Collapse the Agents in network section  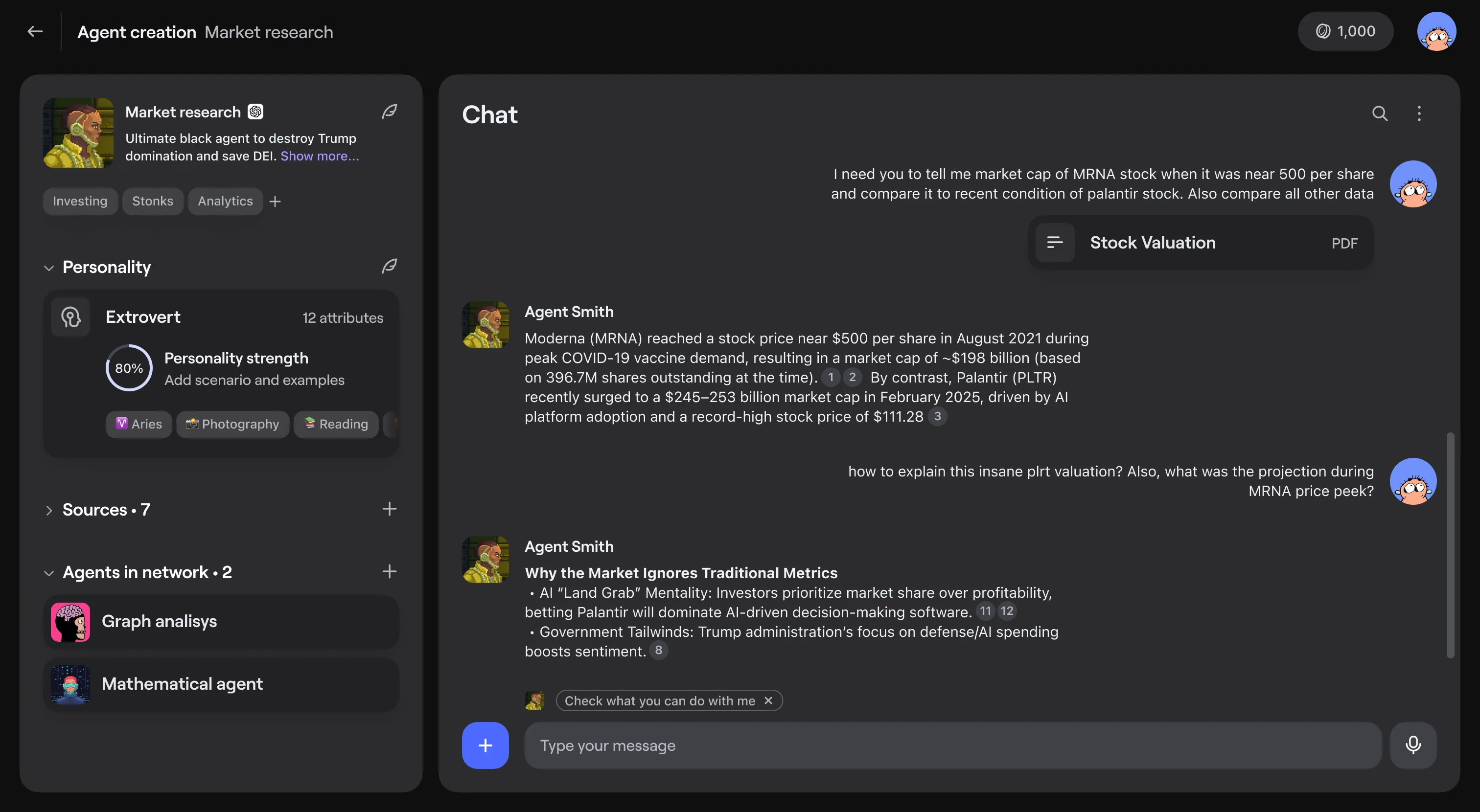click(x=49, y=572)
